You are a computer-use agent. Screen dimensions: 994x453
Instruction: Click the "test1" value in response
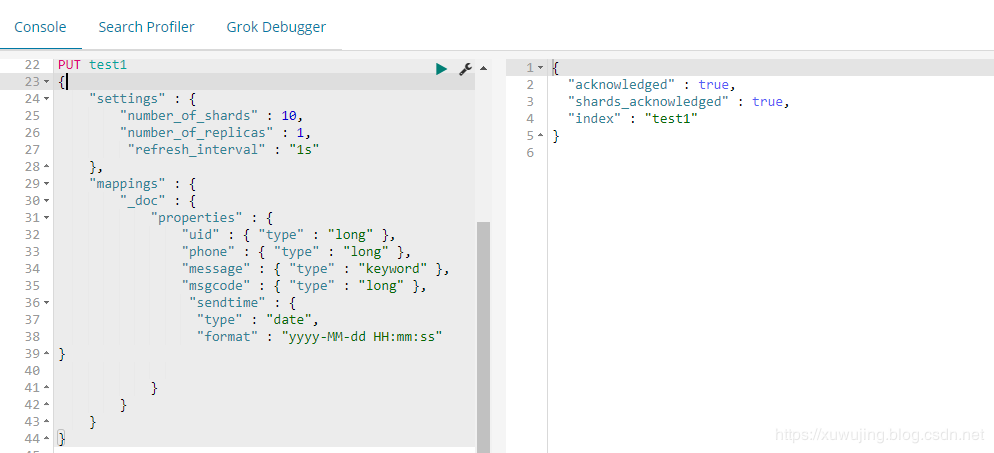[671, 119]
